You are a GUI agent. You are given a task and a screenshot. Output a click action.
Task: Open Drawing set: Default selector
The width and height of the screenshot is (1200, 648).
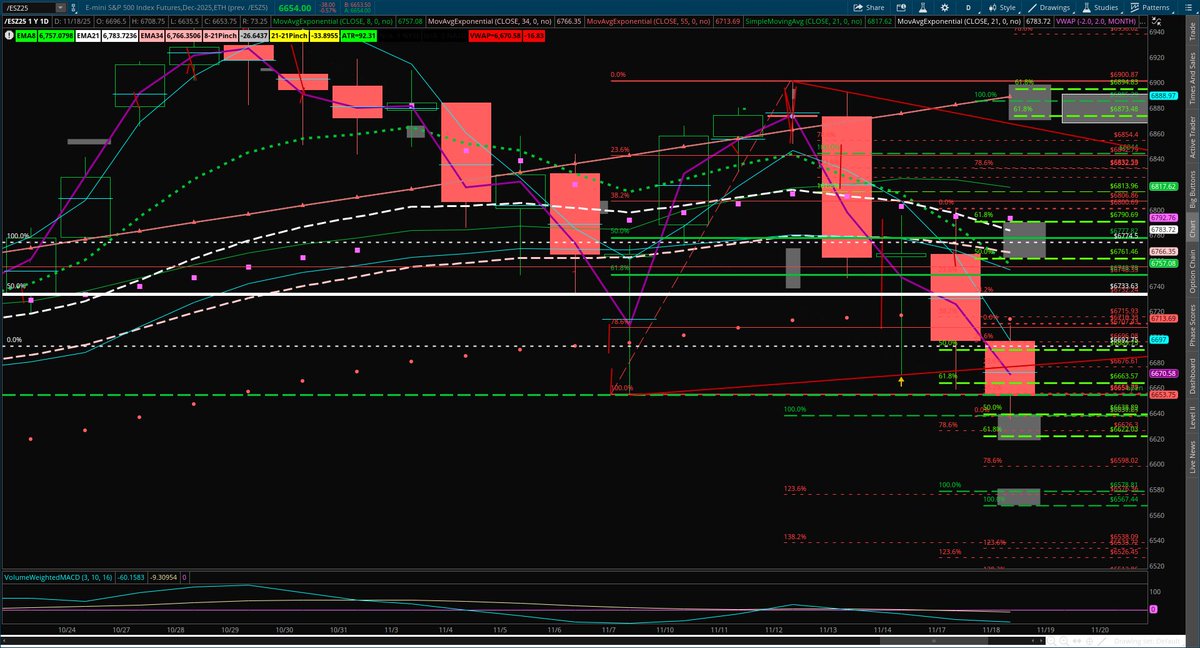point(1147,641)
